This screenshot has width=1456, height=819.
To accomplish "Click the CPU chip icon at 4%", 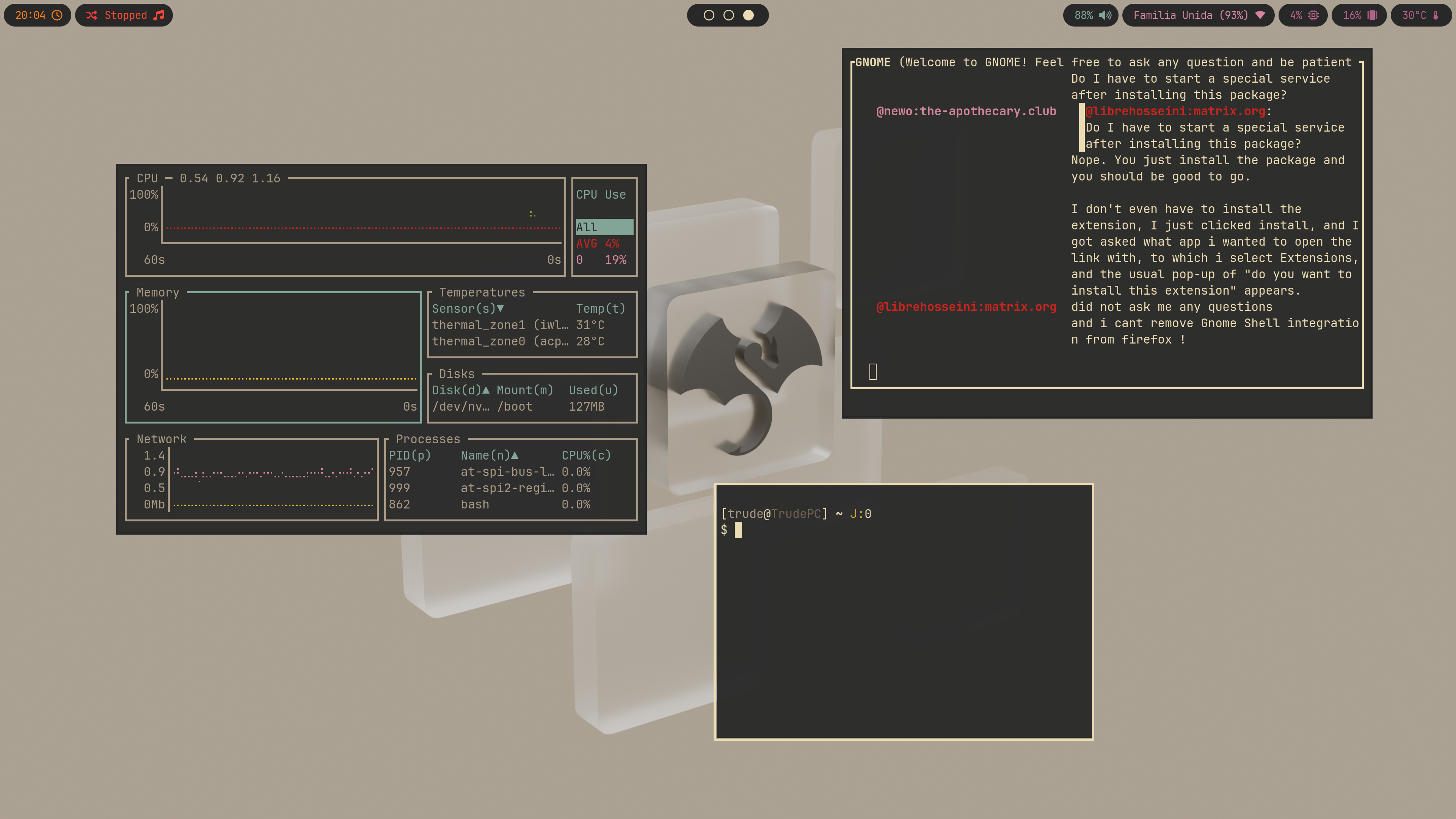I will [x=1313, y=15].
